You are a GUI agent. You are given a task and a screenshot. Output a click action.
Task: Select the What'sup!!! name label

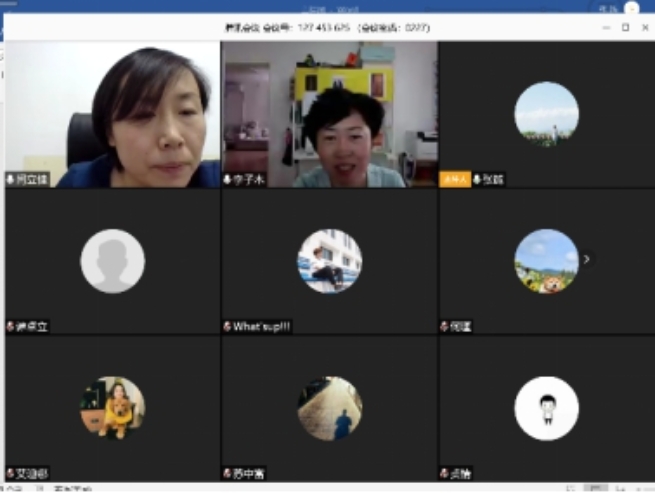pos(261,326)
